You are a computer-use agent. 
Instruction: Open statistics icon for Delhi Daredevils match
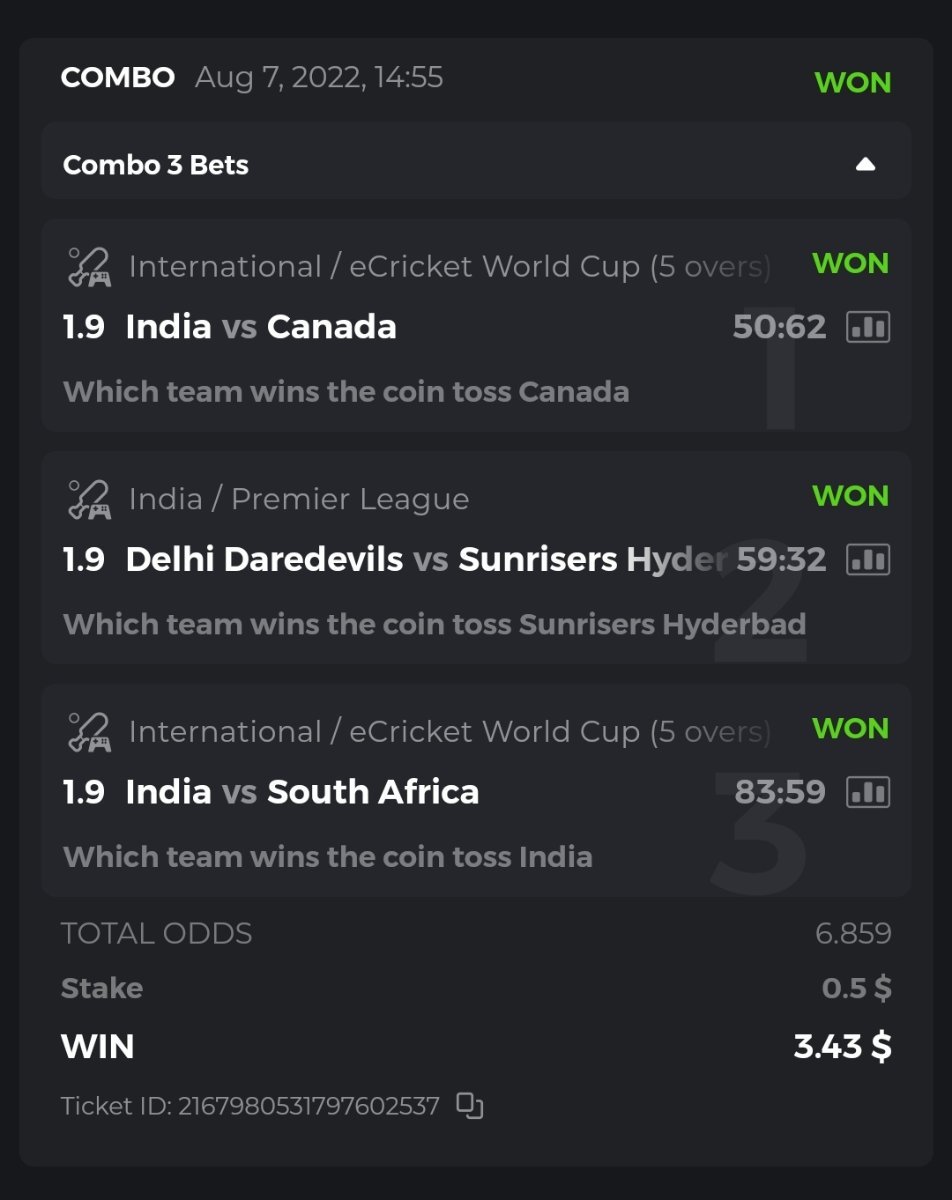868,559
